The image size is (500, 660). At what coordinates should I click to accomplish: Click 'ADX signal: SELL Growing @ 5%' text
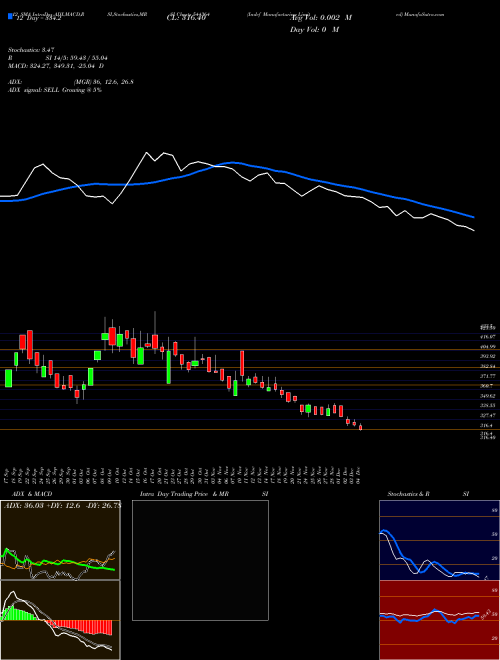click(x=55, y=90)
